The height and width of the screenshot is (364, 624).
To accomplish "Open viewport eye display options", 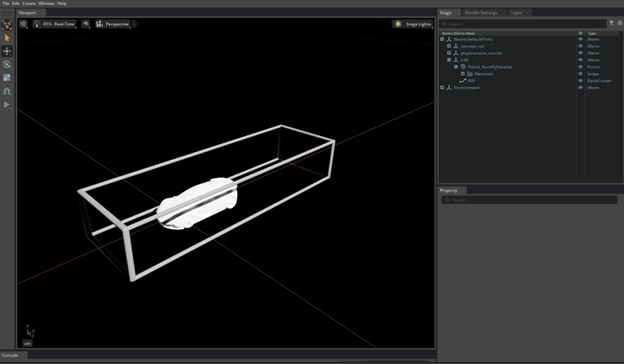I will pos(86,24).
